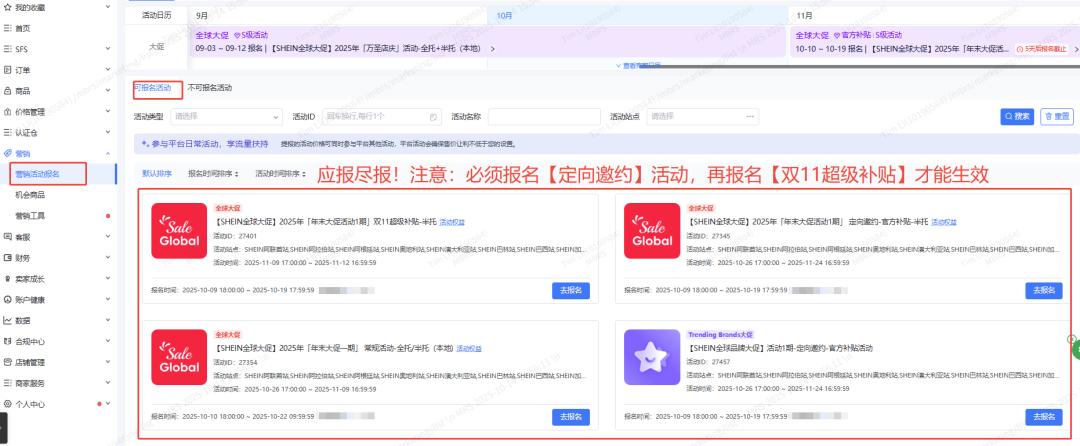This screenshot has height=446, width=1080.
Task: Open 机会商品 menu item
Action: (30, 195)
